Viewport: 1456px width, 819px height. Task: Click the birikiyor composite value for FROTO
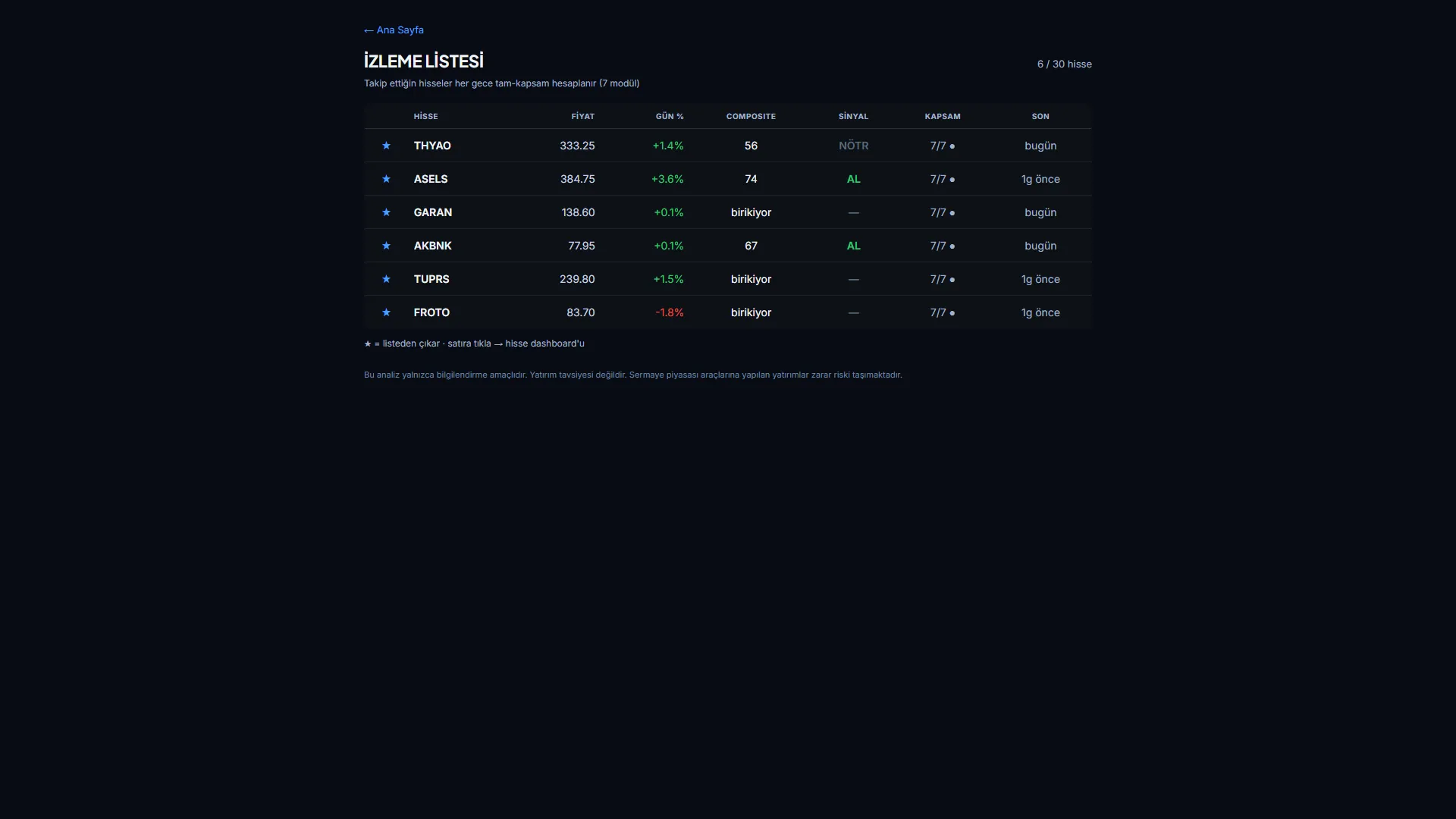[751, 312]
